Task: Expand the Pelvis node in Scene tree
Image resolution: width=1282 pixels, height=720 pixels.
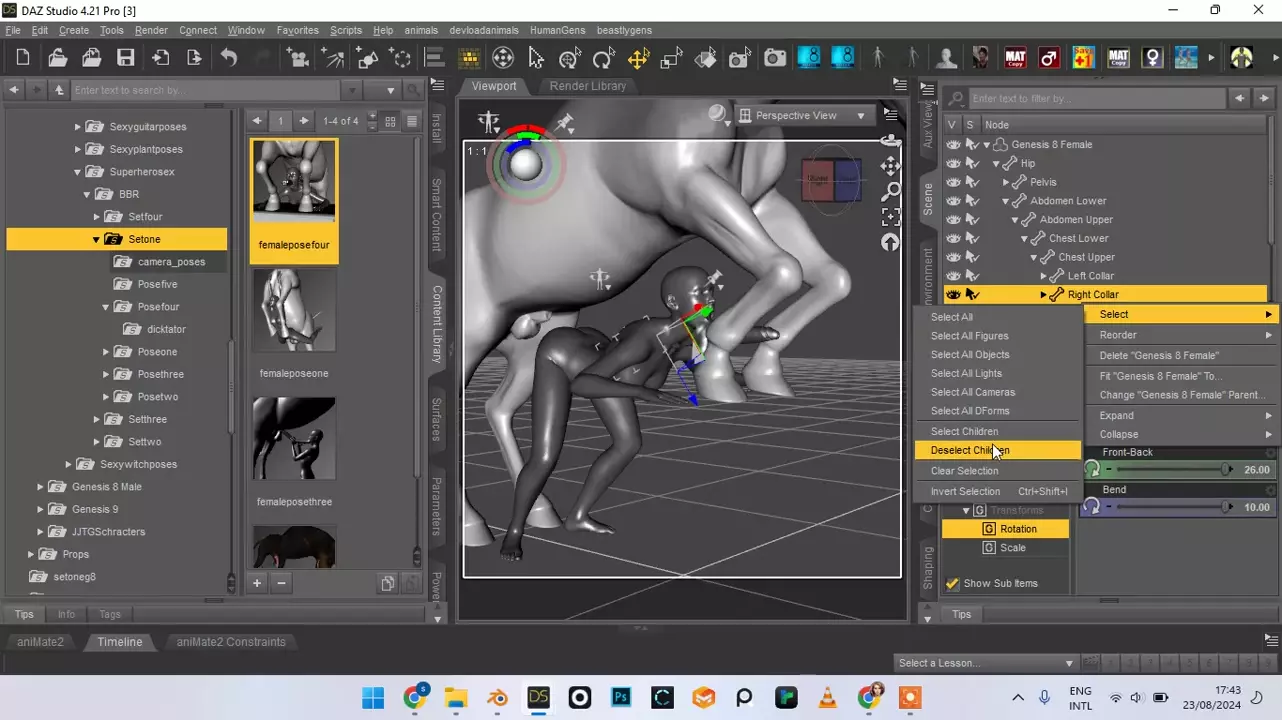Action: click(1006, 182)
